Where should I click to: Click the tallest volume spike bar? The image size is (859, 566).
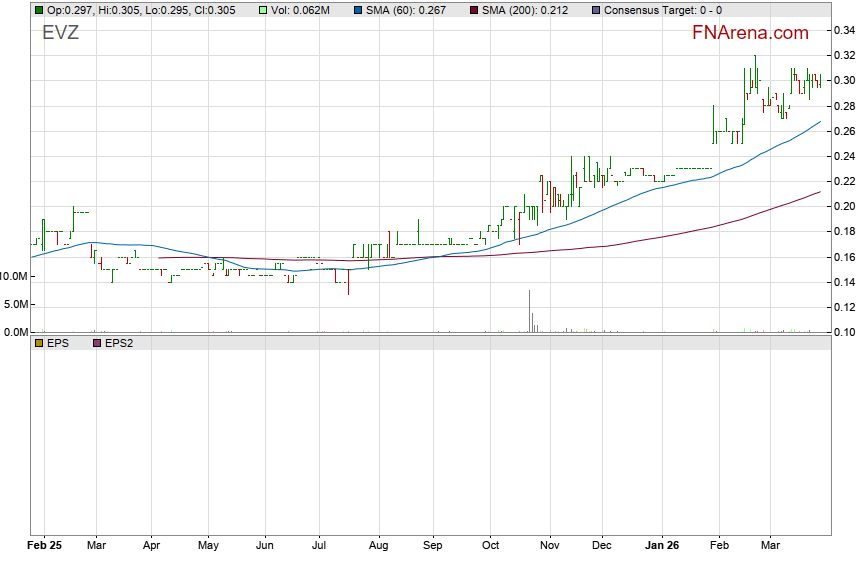pos(529,310)
